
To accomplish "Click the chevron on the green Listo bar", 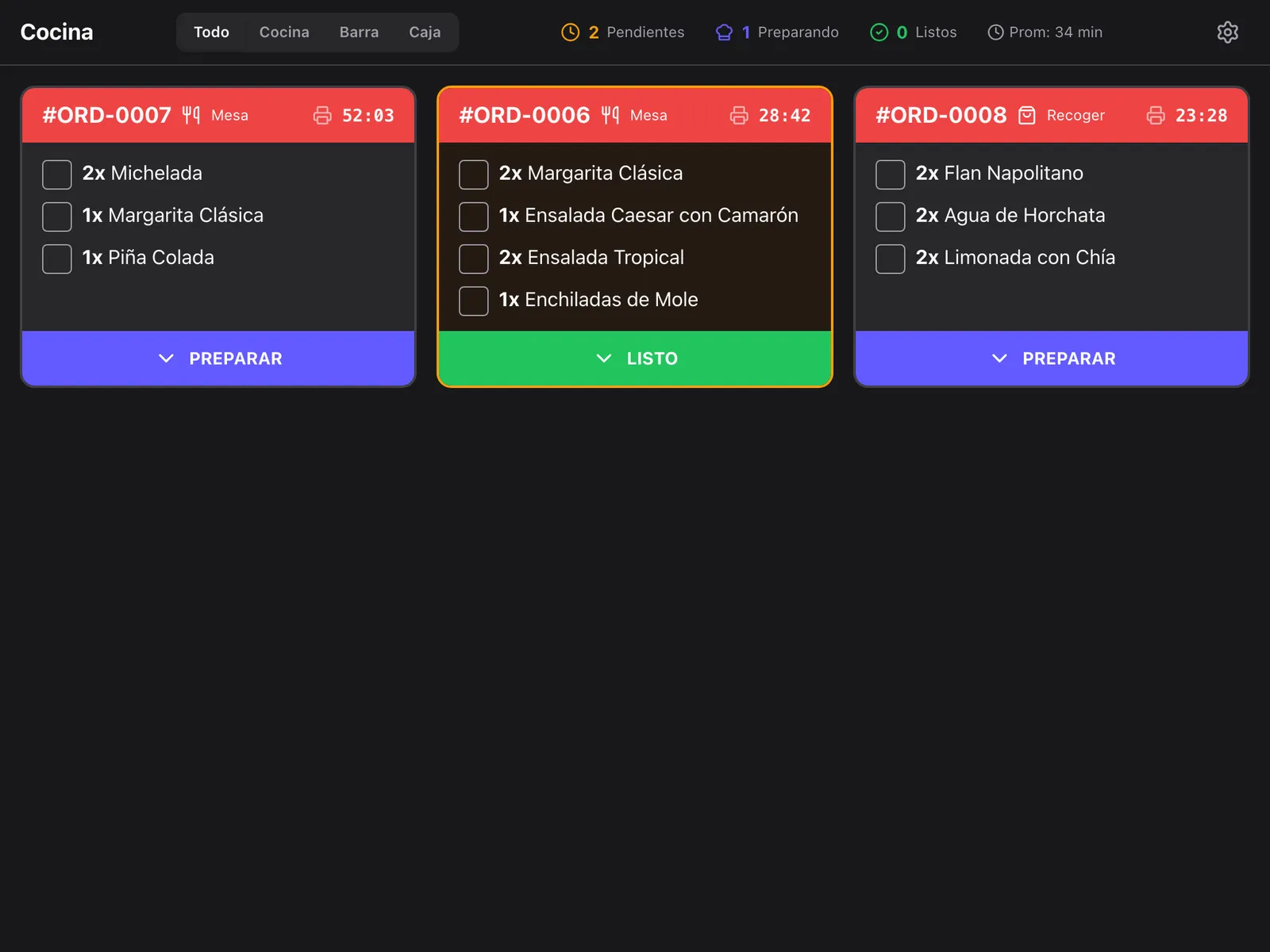I will [x=604, y=359].
